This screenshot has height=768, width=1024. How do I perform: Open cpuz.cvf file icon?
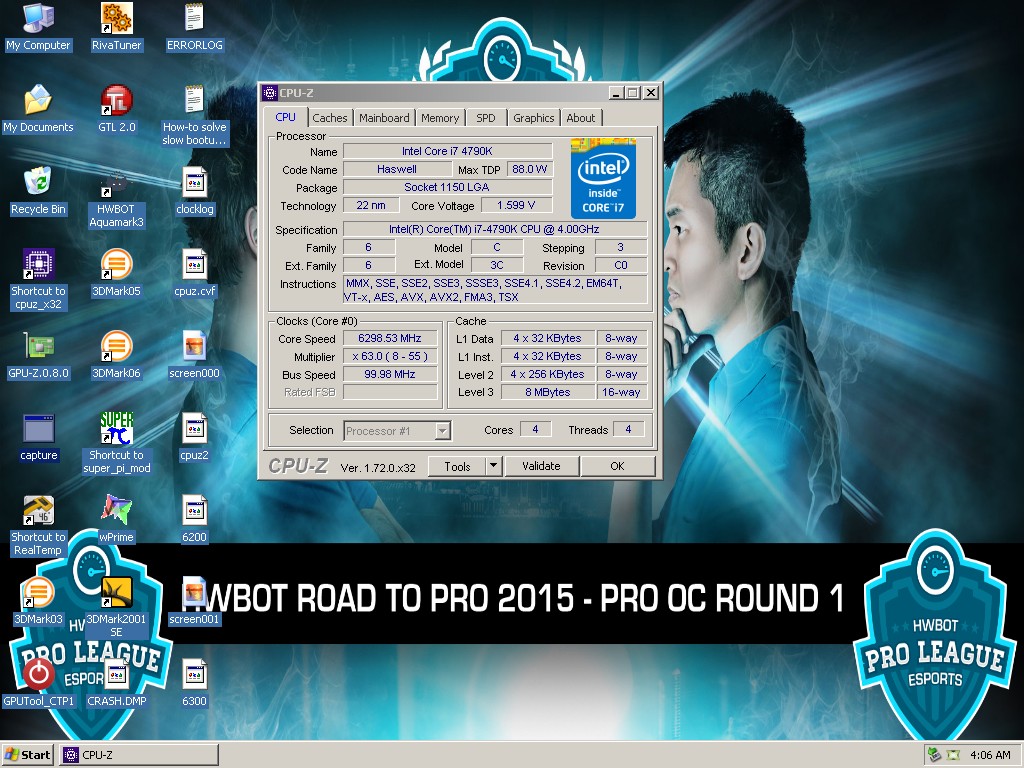tap(195, 273)
